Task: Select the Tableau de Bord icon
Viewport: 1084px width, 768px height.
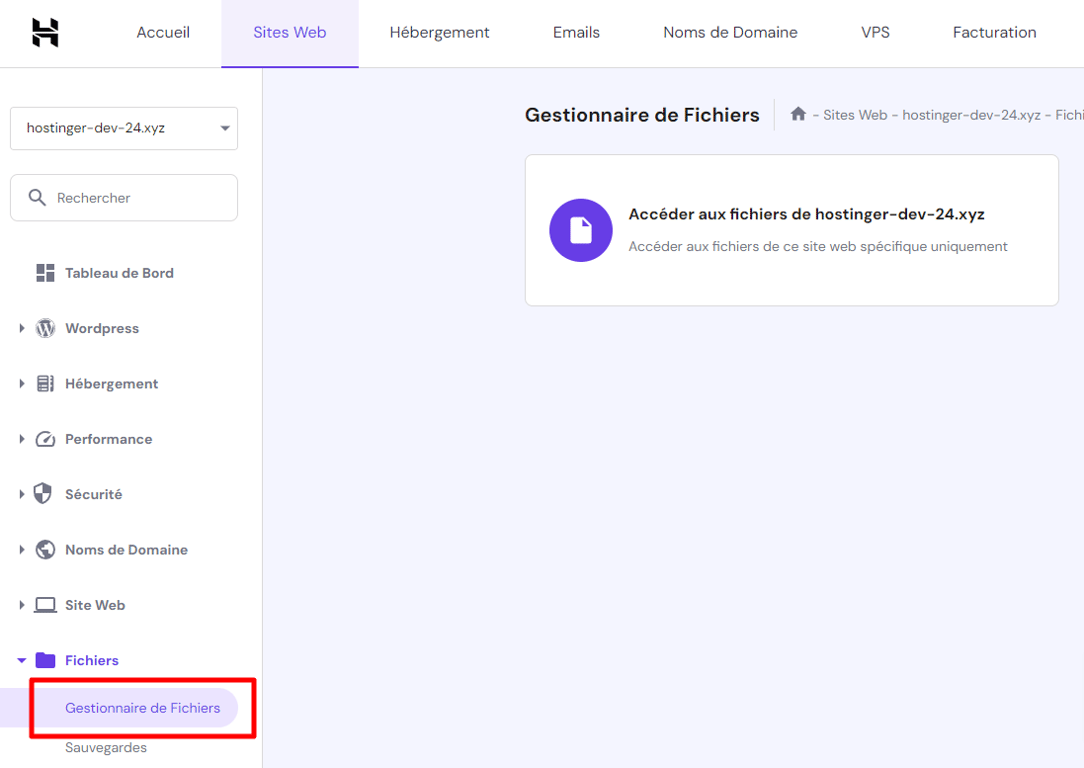Action: coord(45,272)
